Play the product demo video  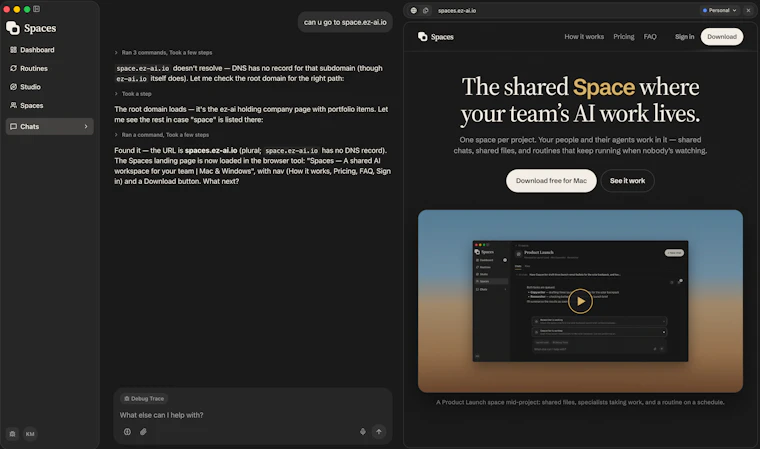580,301
